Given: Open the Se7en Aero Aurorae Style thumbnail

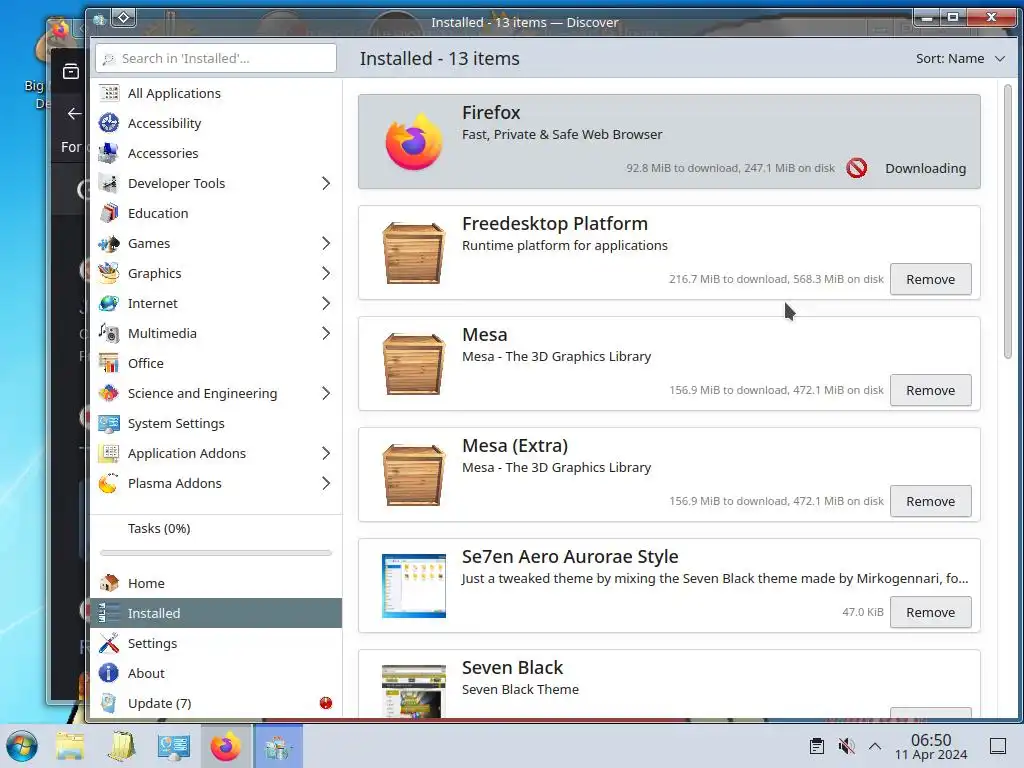Looking at the screenshot, I should click(x=413, y=586).
